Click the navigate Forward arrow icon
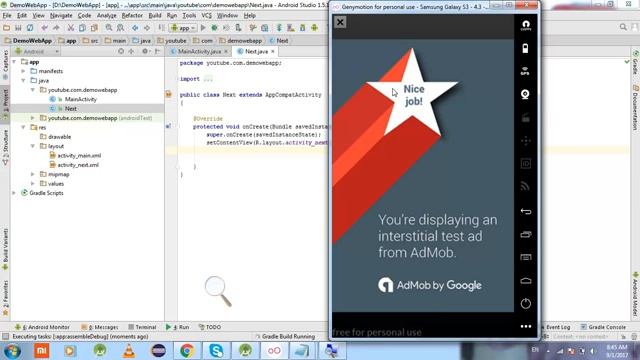Screen dimensions: 640x360 (x=147, y=28)
